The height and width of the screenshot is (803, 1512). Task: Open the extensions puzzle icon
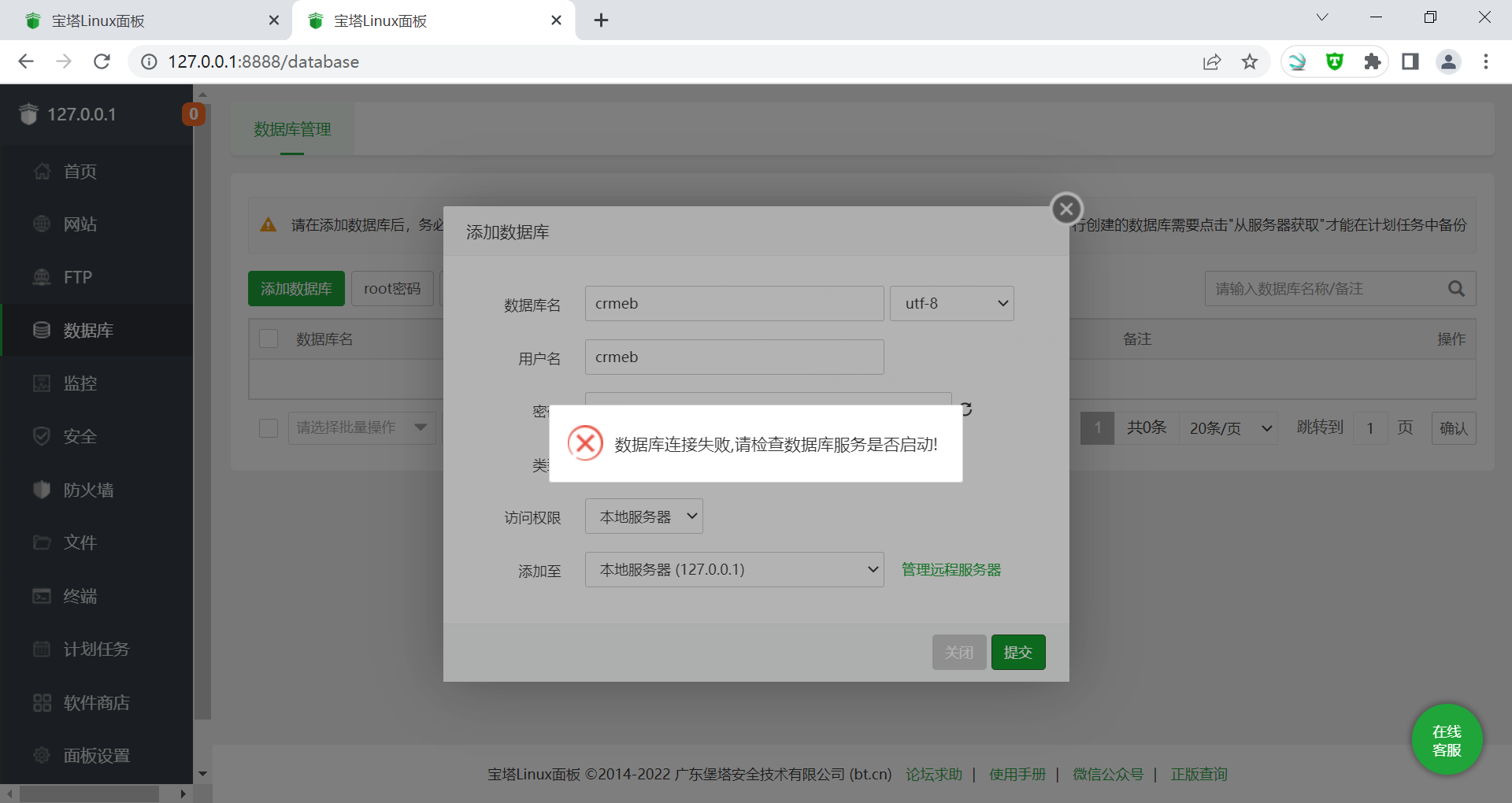point(1373,61)
